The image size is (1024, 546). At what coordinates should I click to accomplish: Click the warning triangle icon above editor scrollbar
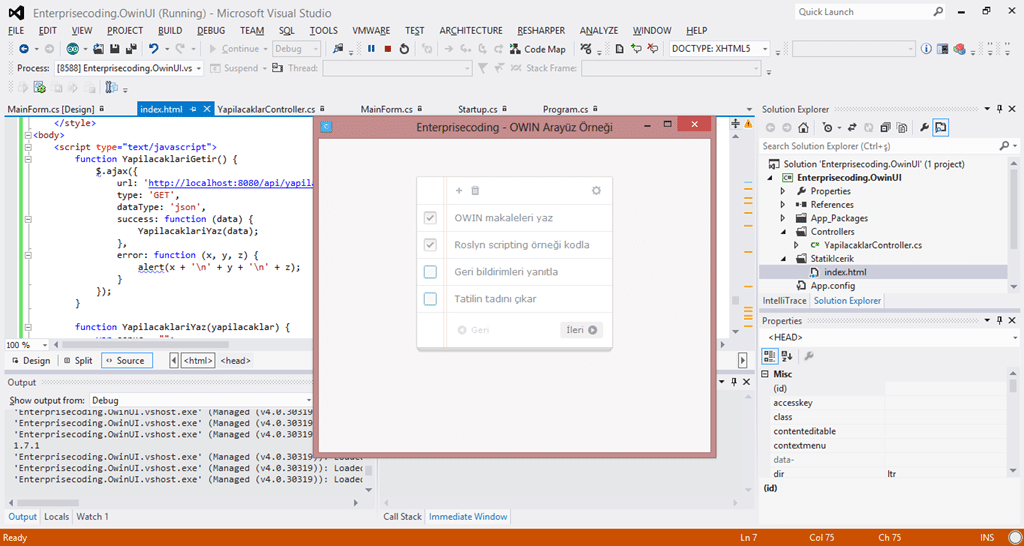coord(748,123)
